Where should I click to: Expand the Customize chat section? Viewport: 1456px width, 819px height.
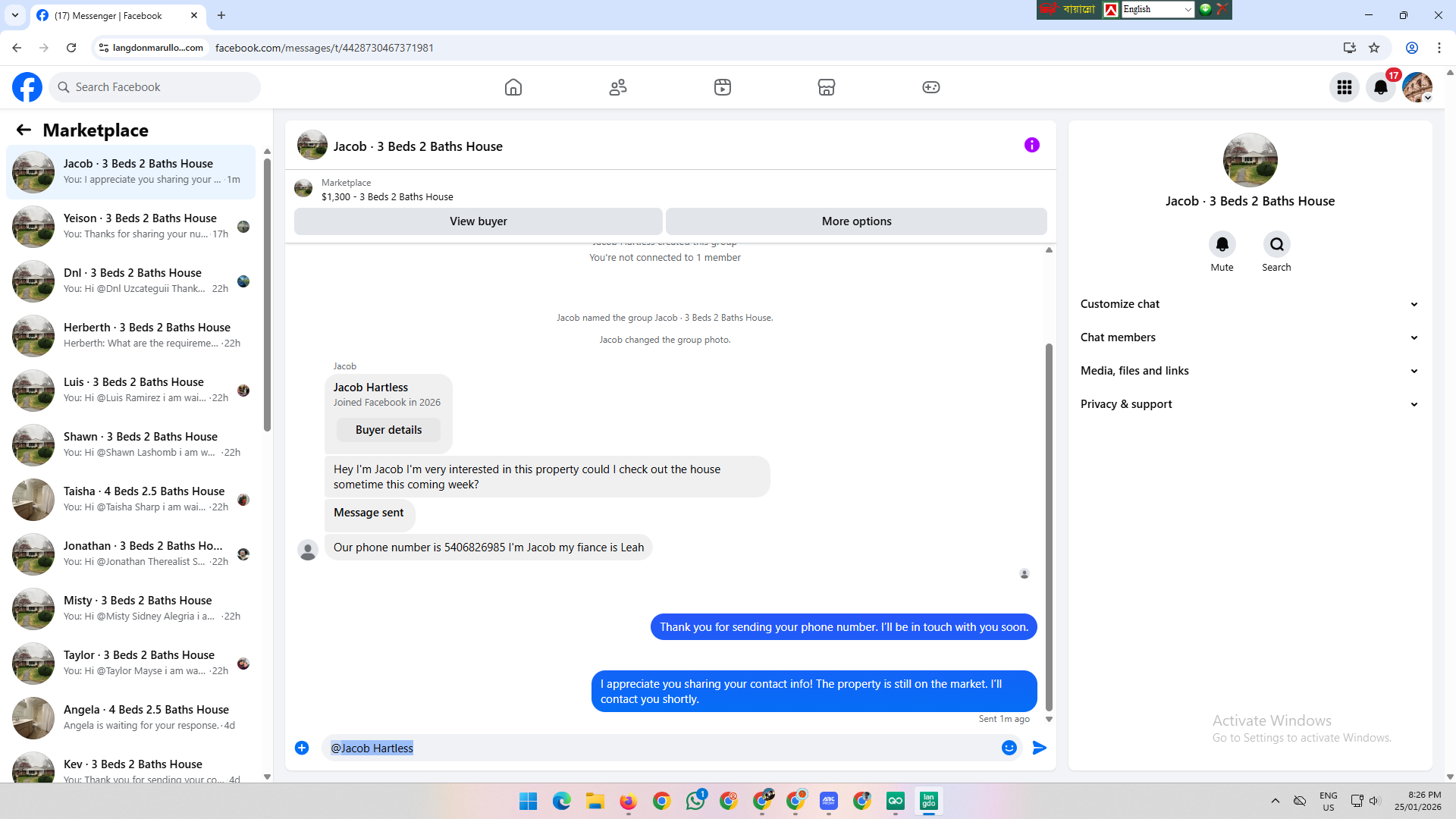(1250, 304)
